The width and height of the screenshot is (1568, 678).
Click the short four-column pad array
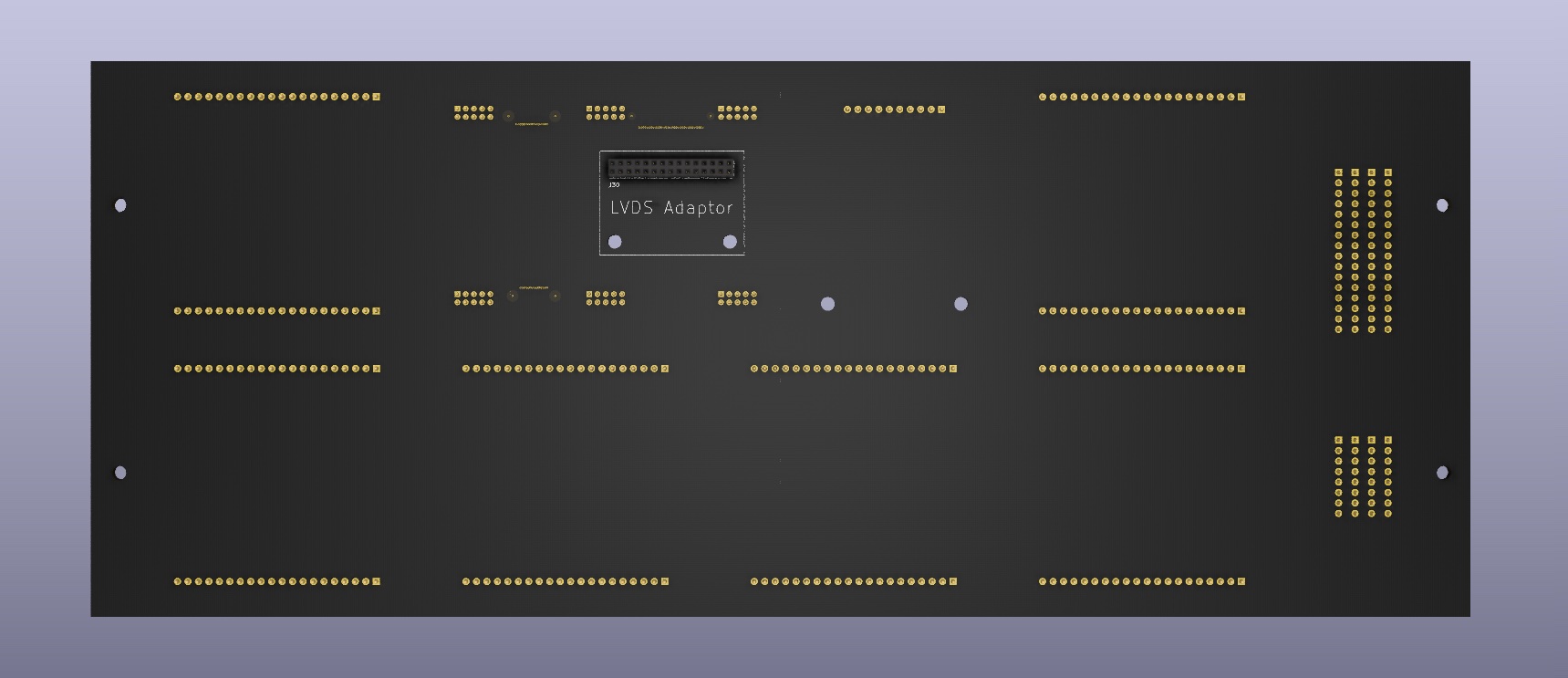click(1363, 477)
